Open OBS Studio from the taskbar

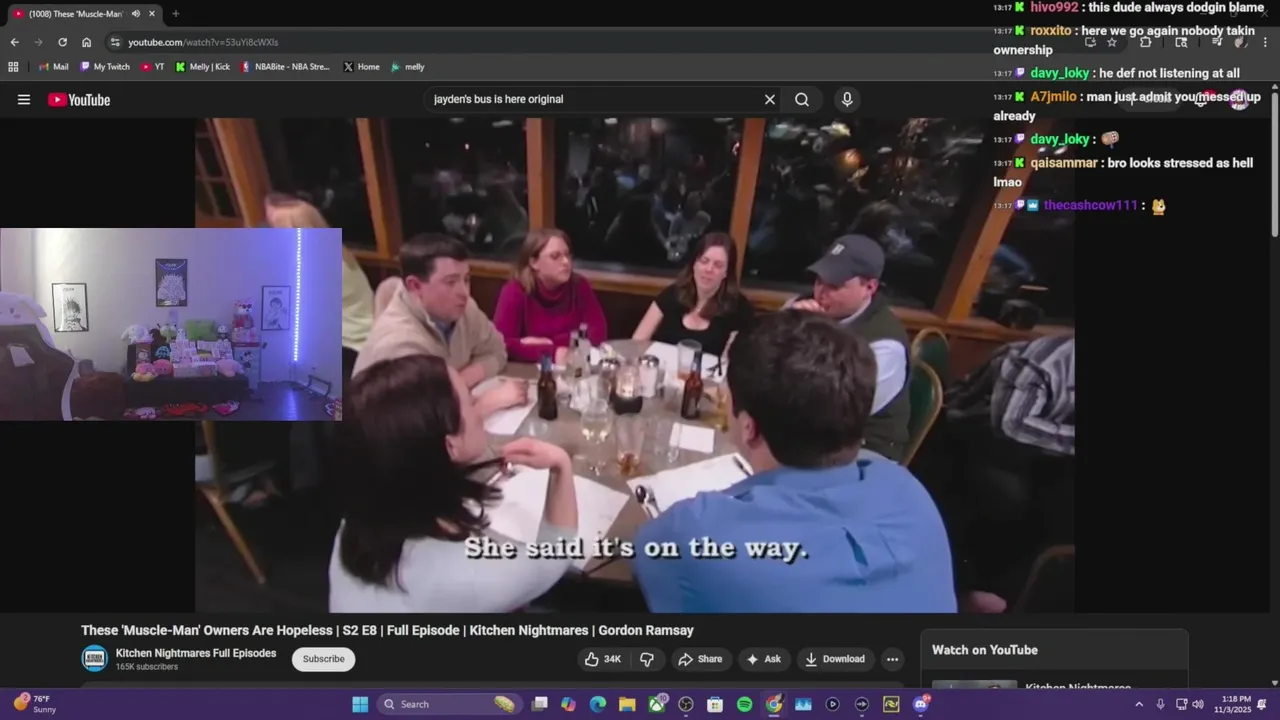686,704
